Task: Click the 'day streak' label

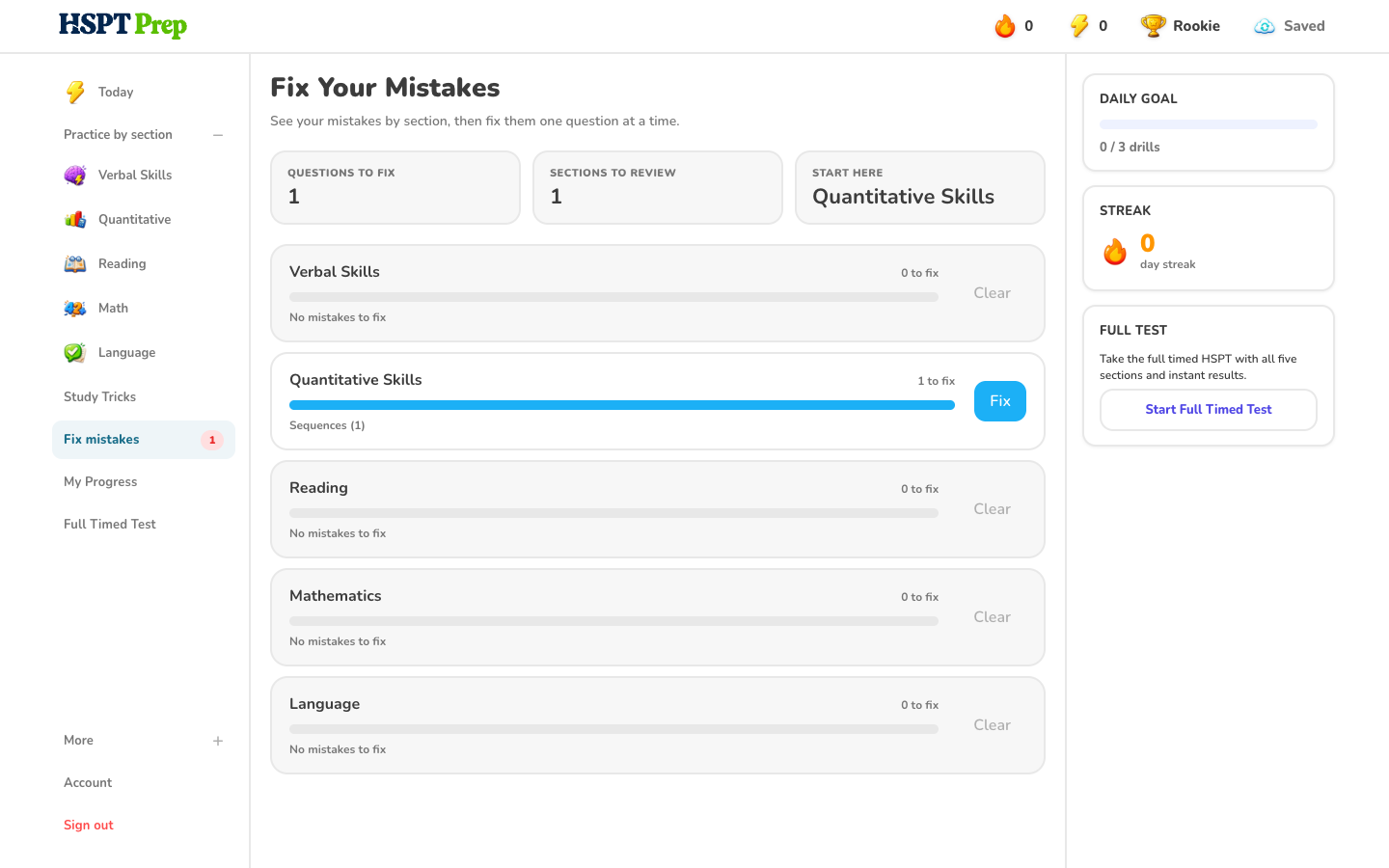Action: pyautogui.click(x=1167, y=264)
